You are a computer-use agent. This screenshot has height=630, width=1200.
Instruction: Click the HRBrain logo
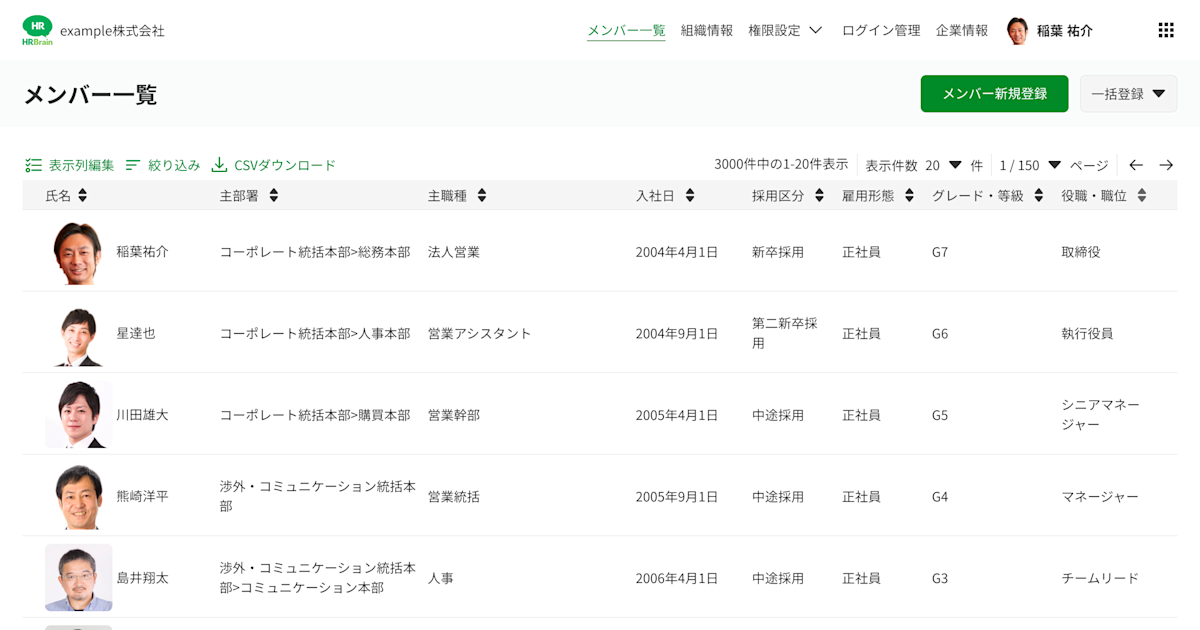pyautogui.click(x=37, y=29)
